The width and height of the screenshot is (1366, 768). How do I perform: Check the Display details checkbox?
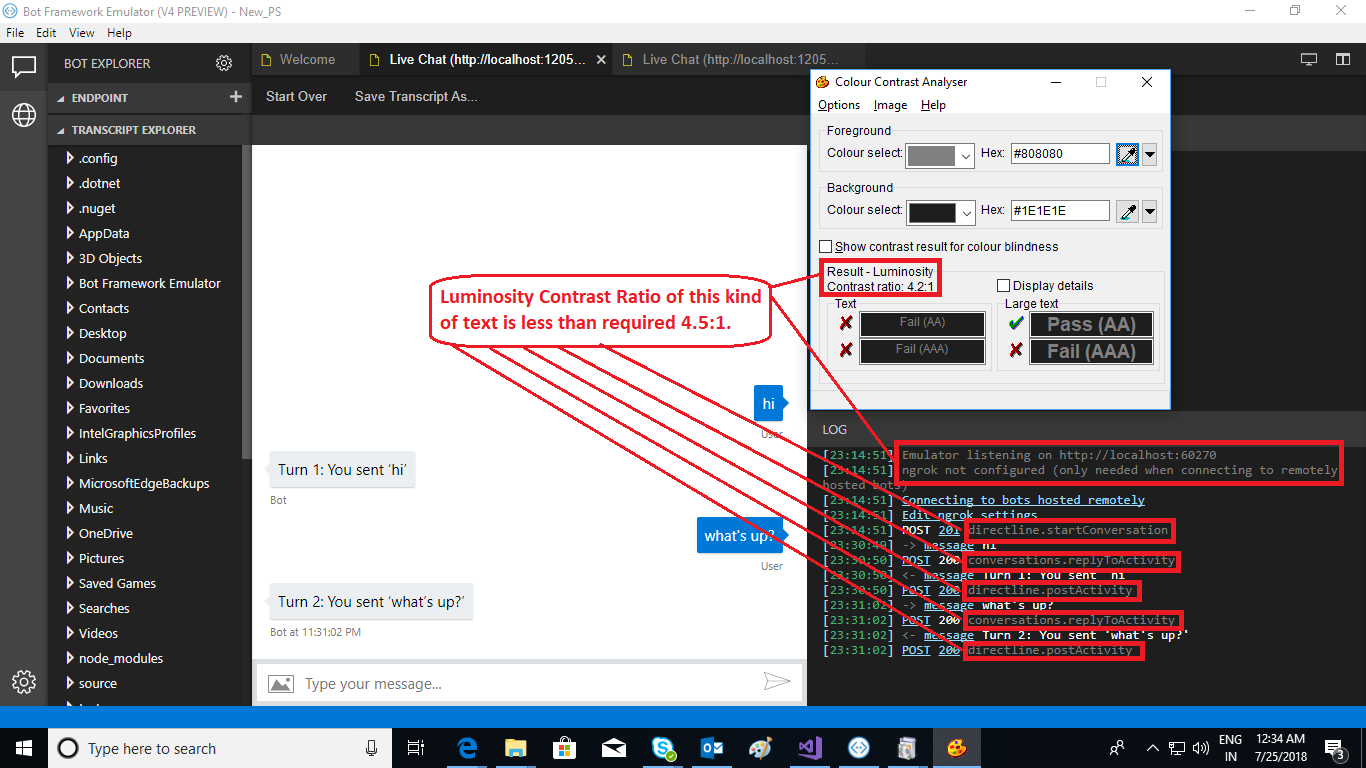tap(1003, 285)
